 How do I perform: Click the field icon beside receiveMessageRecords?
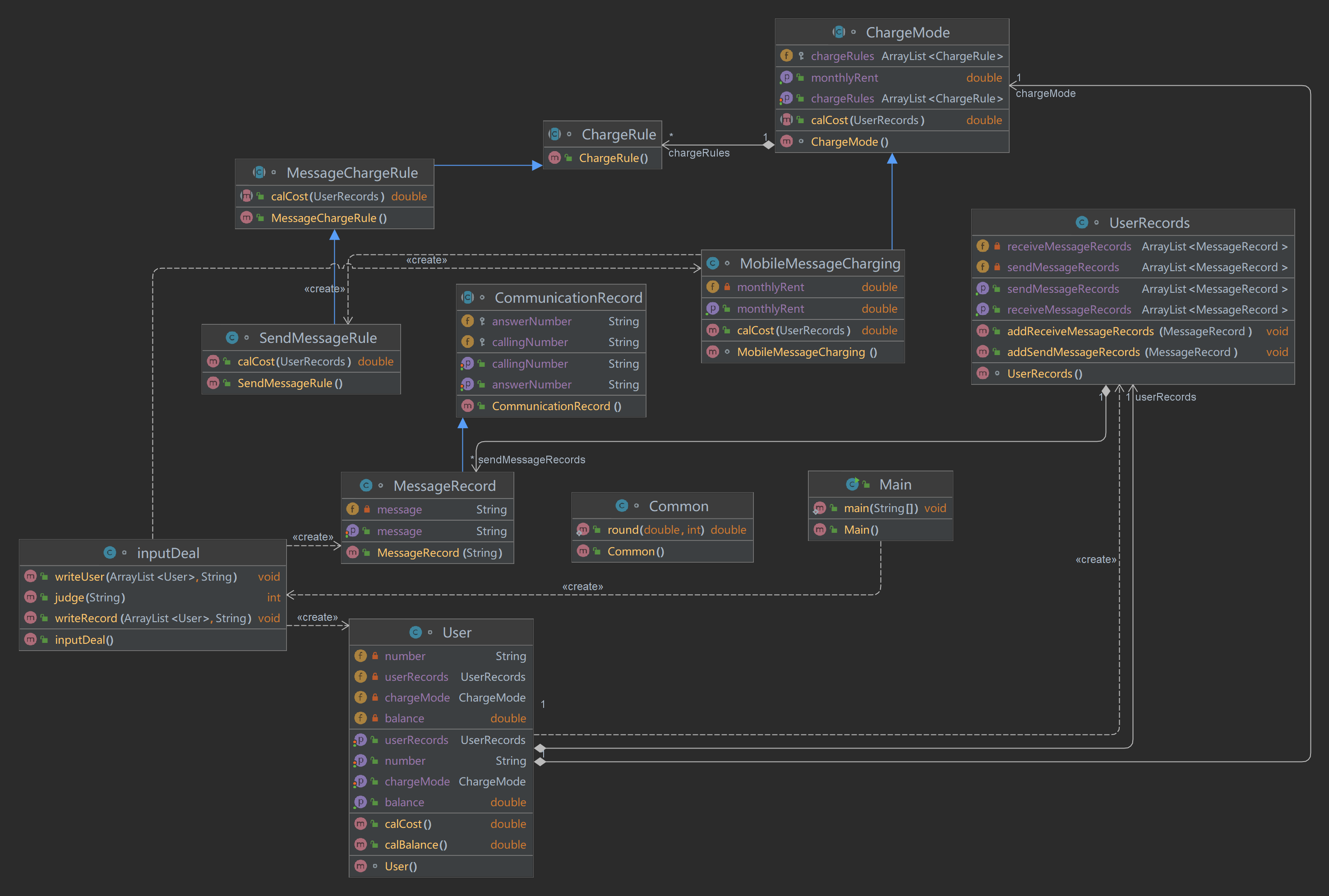tap(982, 246)
